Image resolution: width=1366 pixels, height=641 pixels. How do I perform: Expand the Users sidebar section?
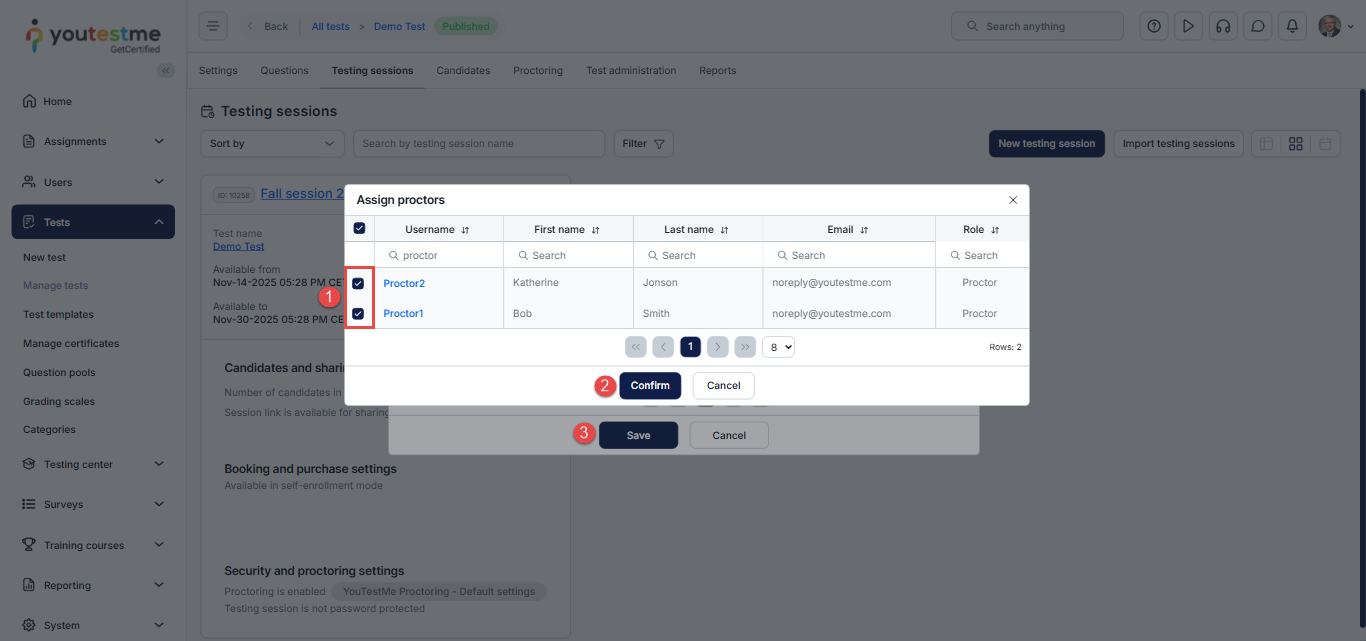click(93, 182)
